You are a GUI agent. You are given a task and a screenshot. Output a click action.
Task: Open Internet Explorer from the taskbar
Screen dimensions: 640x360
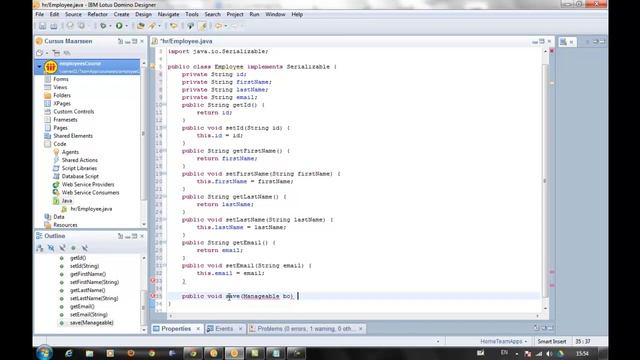[69, 353]
